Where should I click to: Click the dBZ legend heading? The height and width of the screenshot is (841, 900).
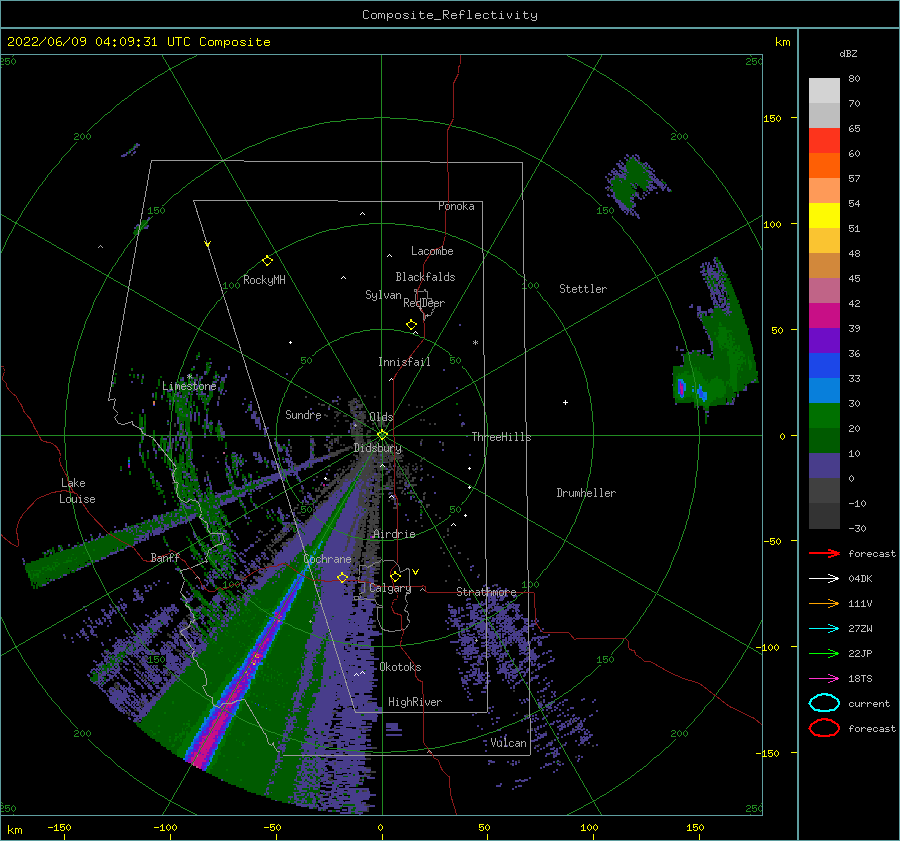click(848, 53)
